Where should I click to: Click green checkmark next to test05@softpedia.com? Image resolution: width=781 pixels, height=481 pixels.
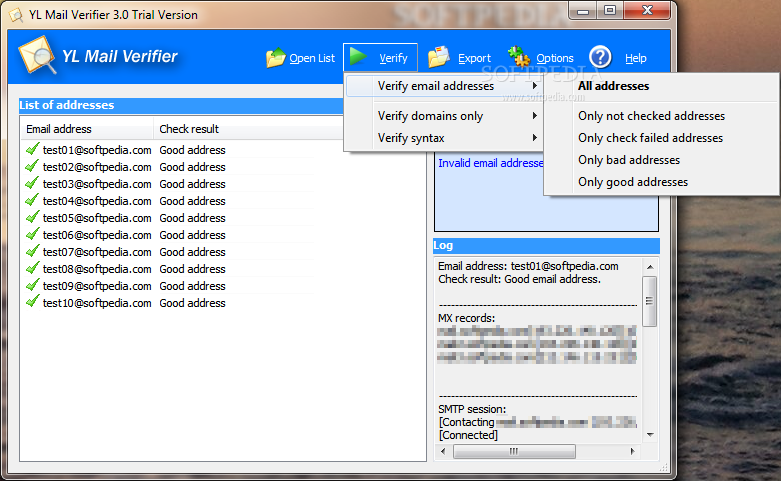click(x=32, y=217)
